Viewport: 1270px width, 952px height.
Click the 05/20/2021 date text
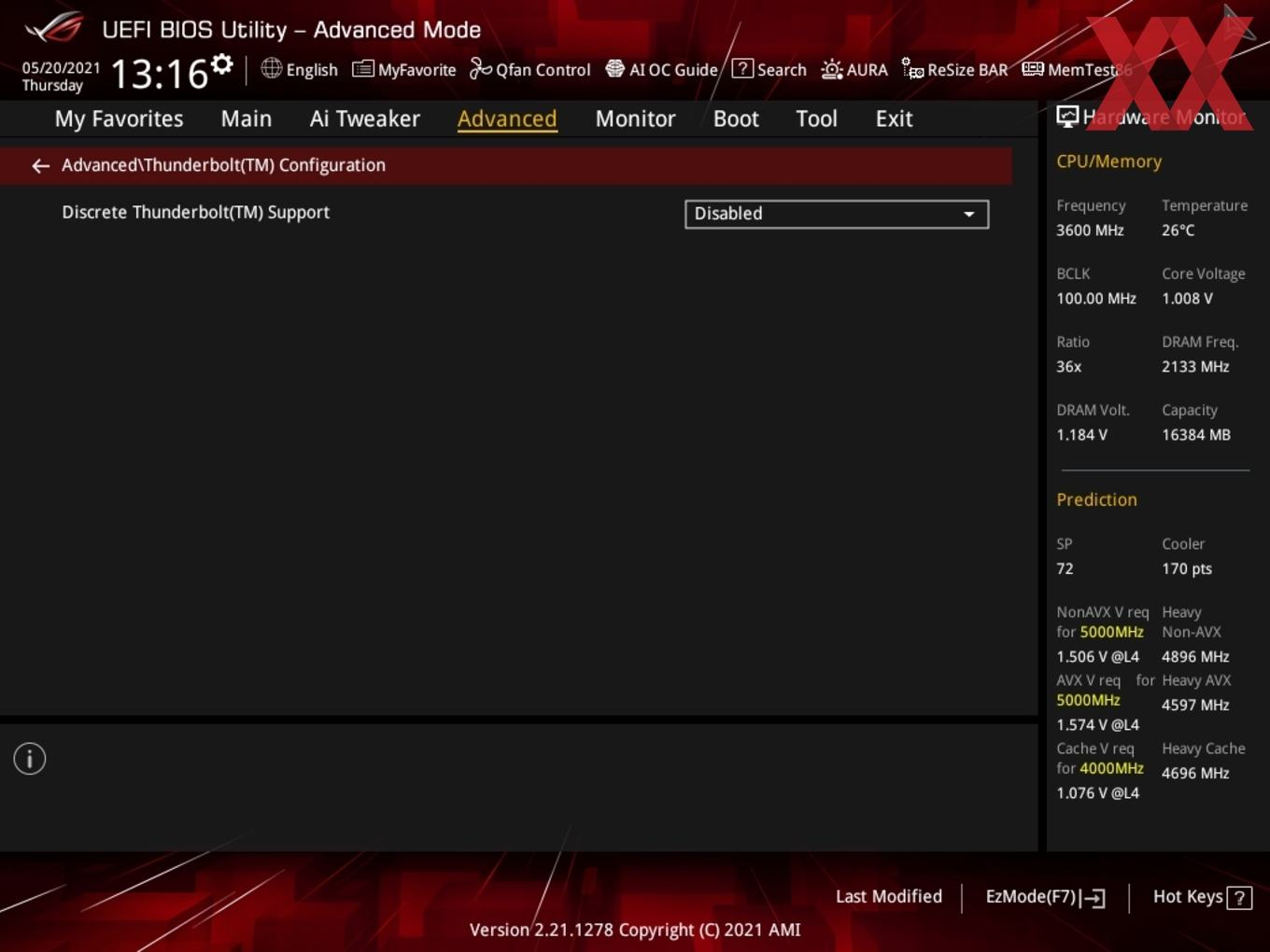[x=61, y=68]
